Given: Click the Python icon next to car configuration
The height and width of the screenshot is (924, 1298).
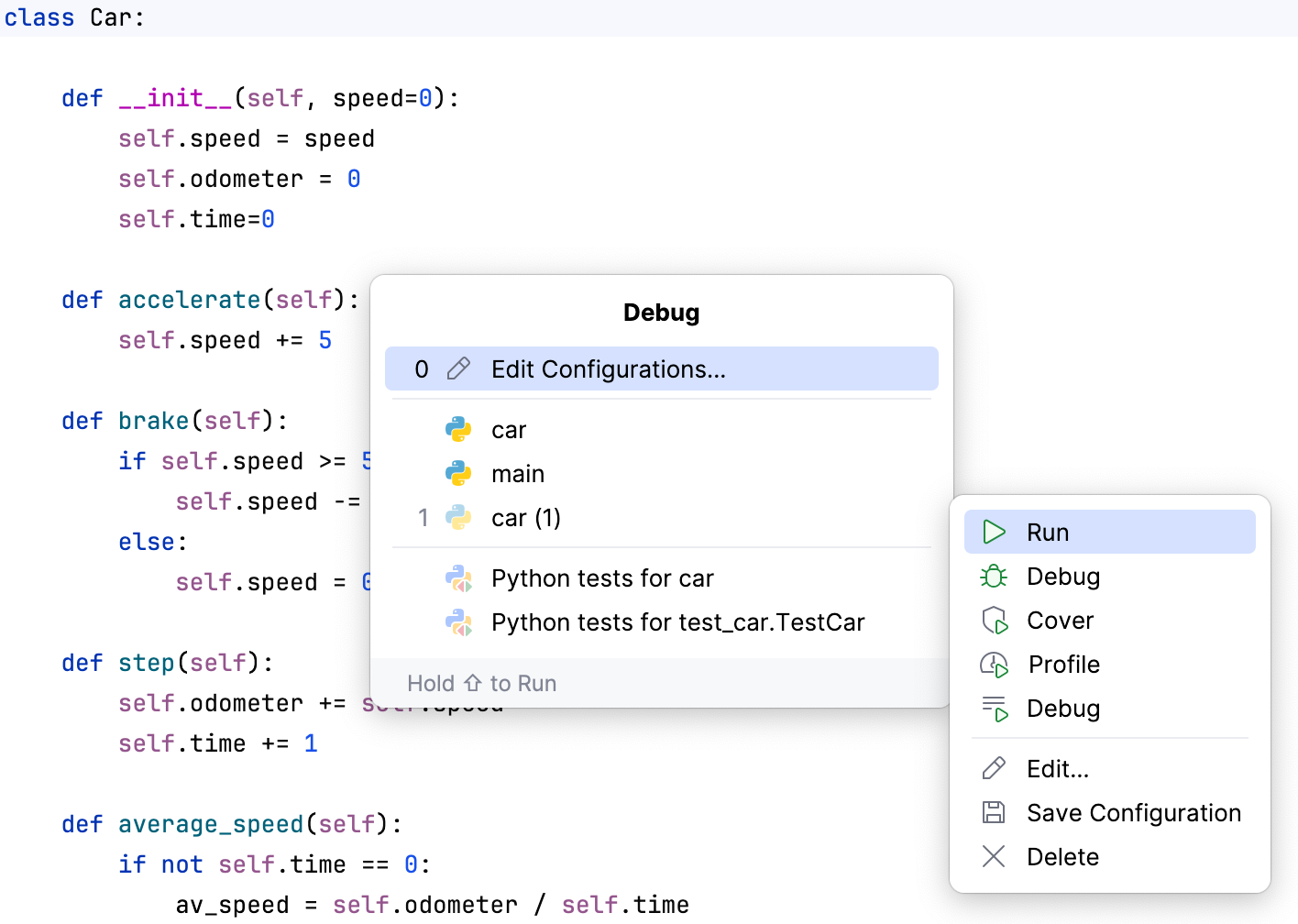Looking at the screenshot, I should [x=458, y=429].
